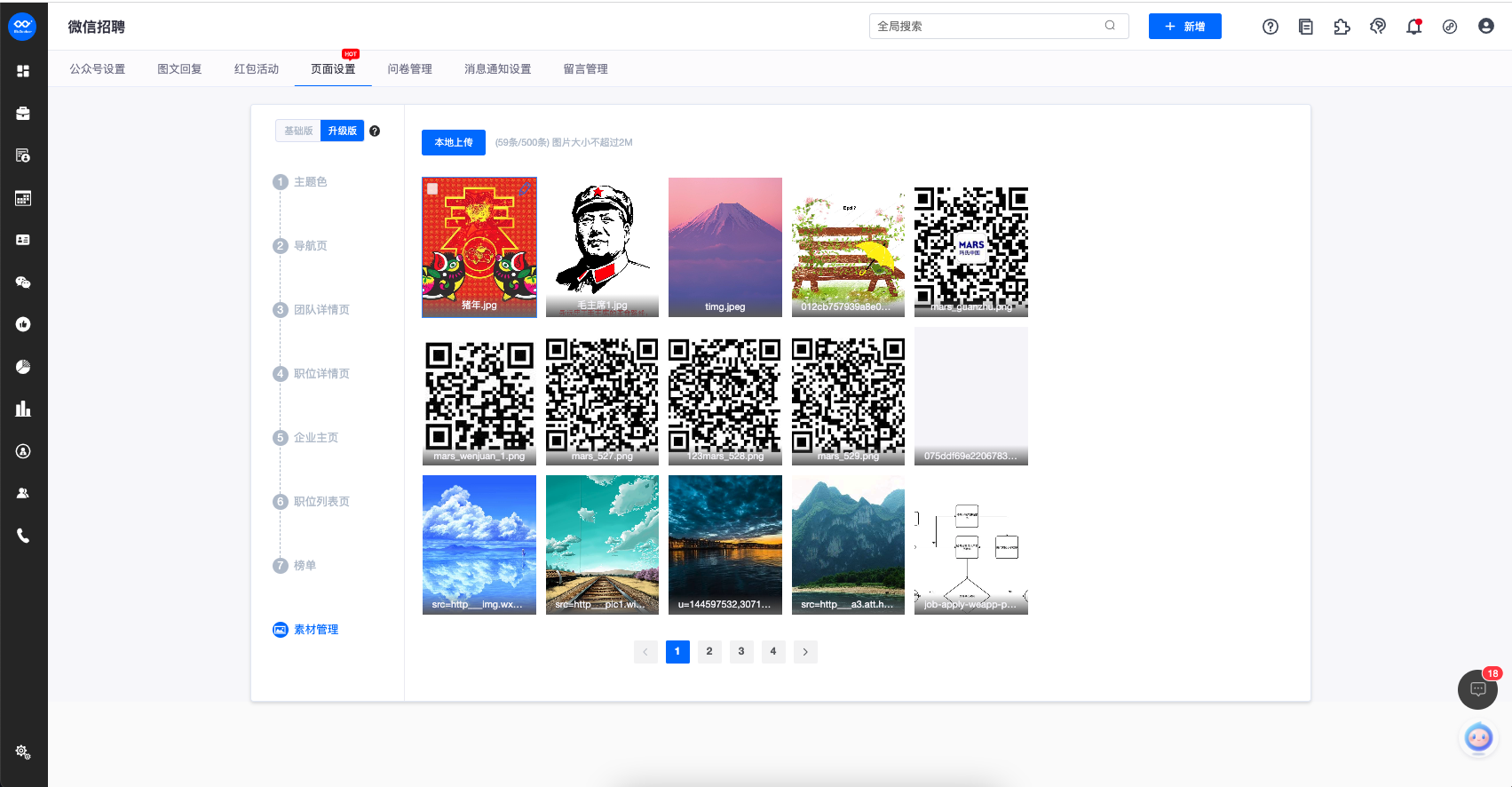The height and width of the screenshot is (787, 1512).
Task: Open the documents icon in header
Action: point(1306,27)
